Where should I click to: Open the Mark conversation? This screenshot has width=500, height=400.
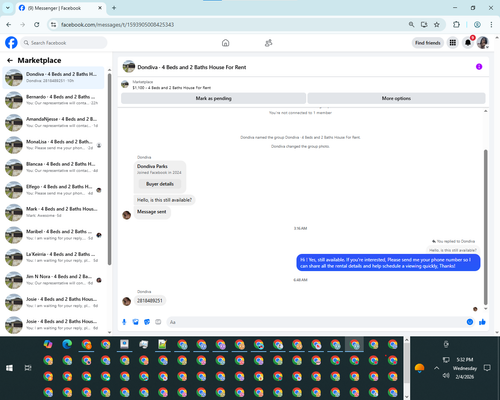pos(53,212)
